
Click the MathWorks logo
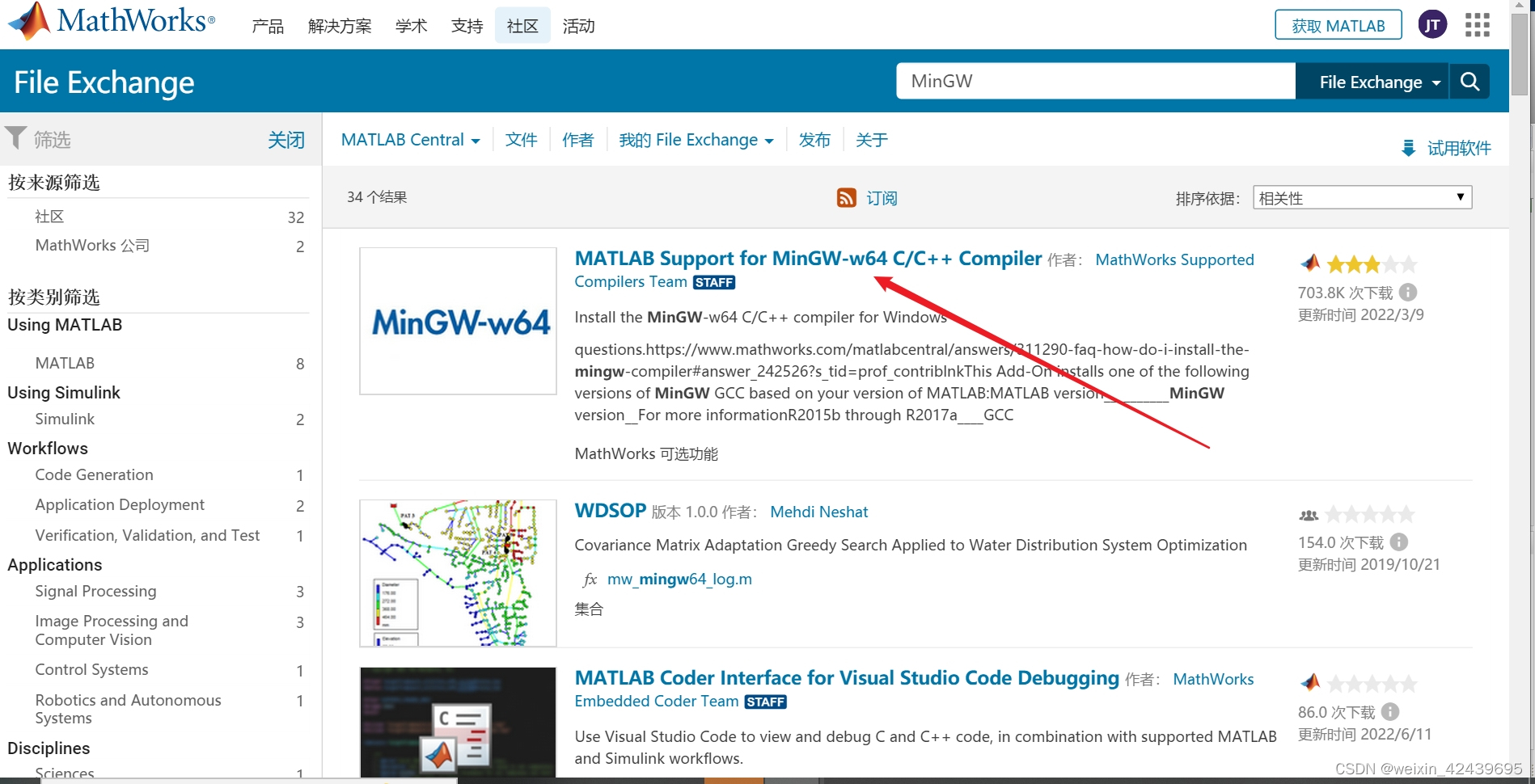pyautogui.click(x=112, y=20)
